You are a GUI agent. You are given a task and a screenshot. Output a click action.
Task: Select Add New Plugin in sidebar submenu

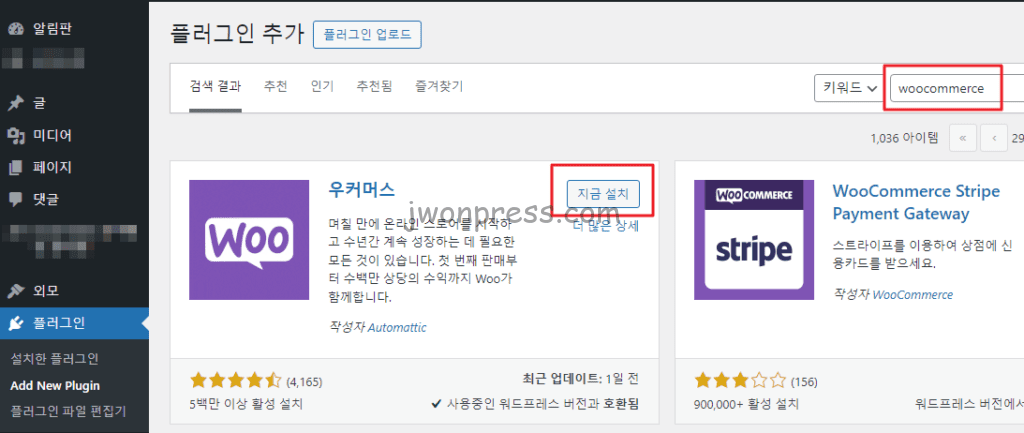tap(55, 385)
